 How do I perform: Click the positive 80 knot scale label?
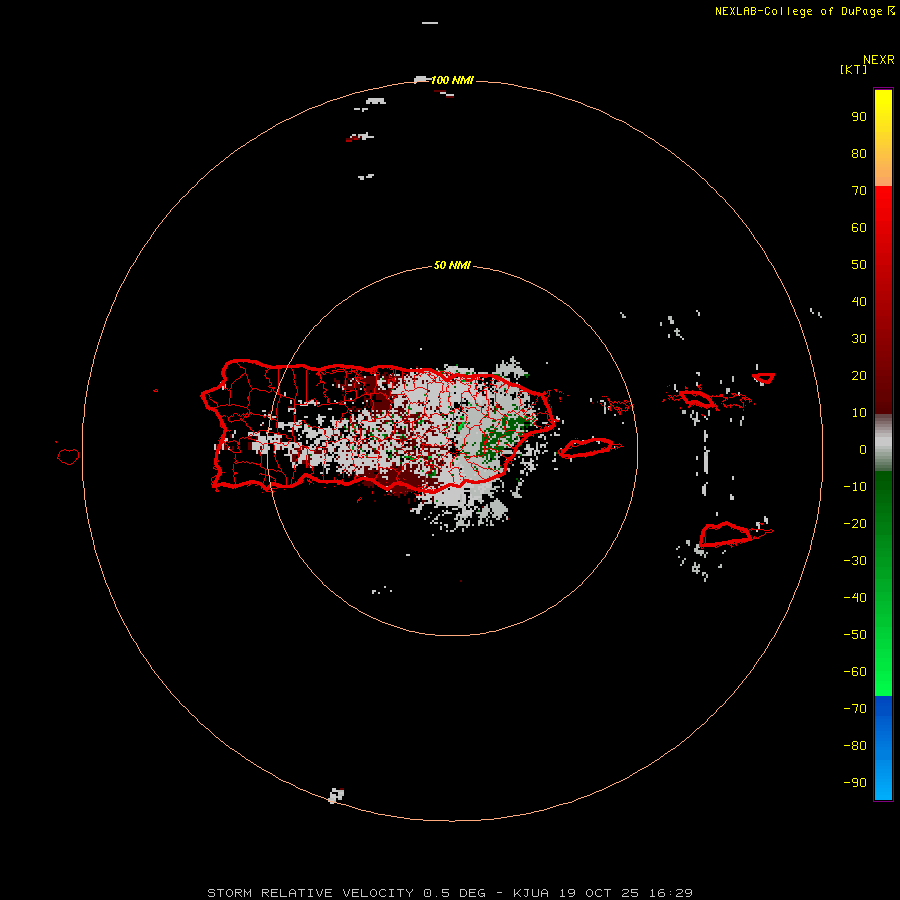click(x=859, y=153)
